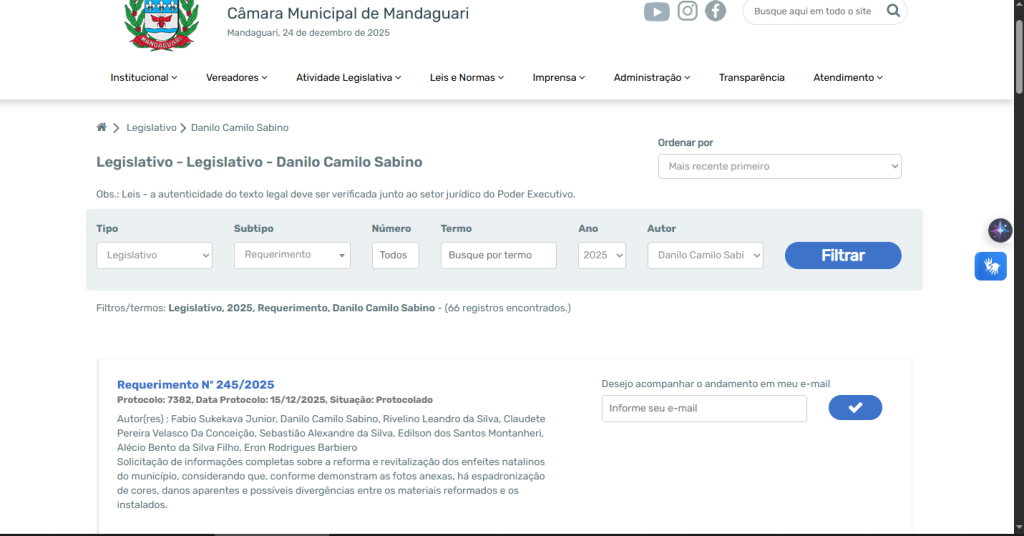
Task: Click the Informe seu e-mail field
Action: [704, 408]
